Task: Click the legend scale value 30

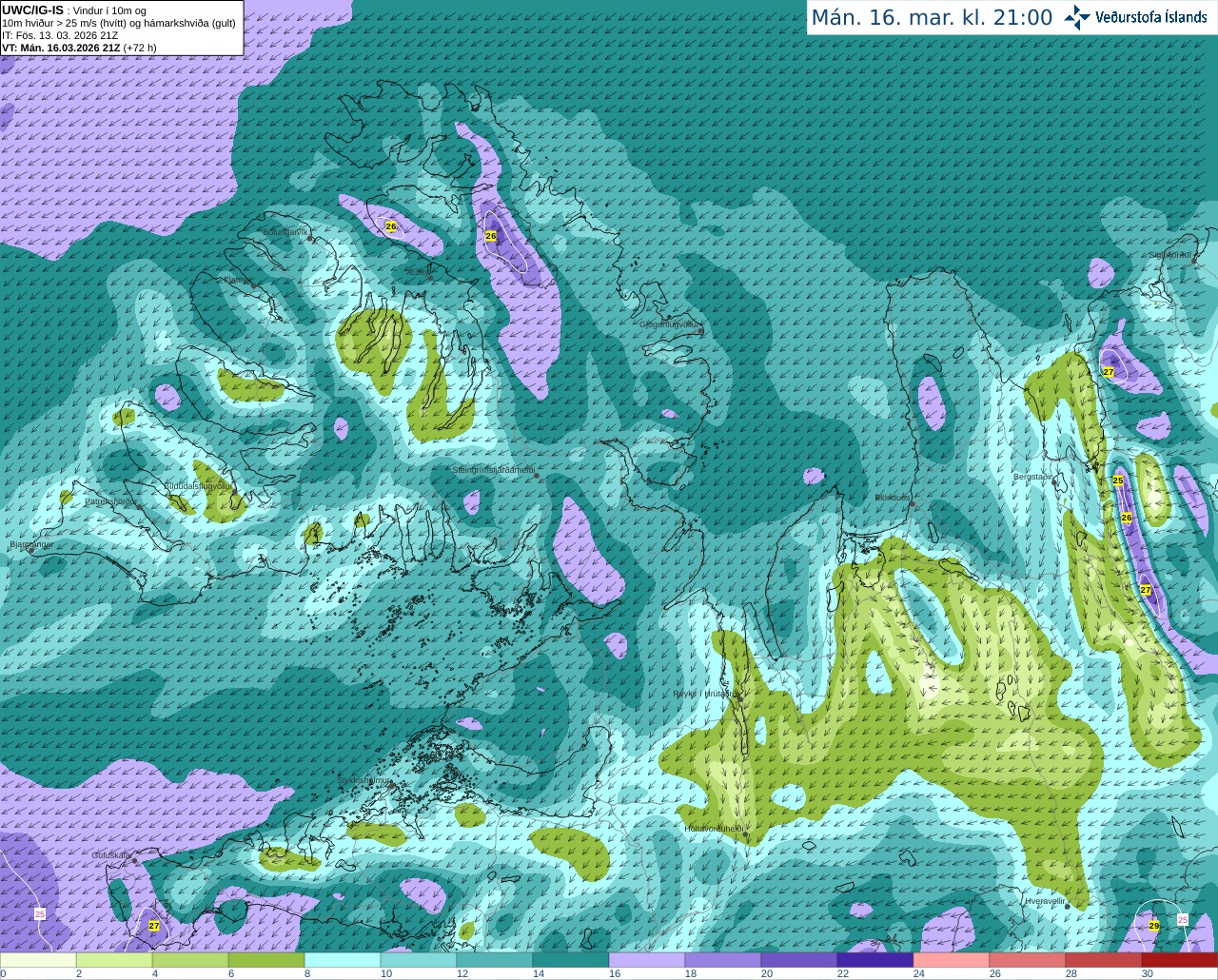Action: [1147, 973]
